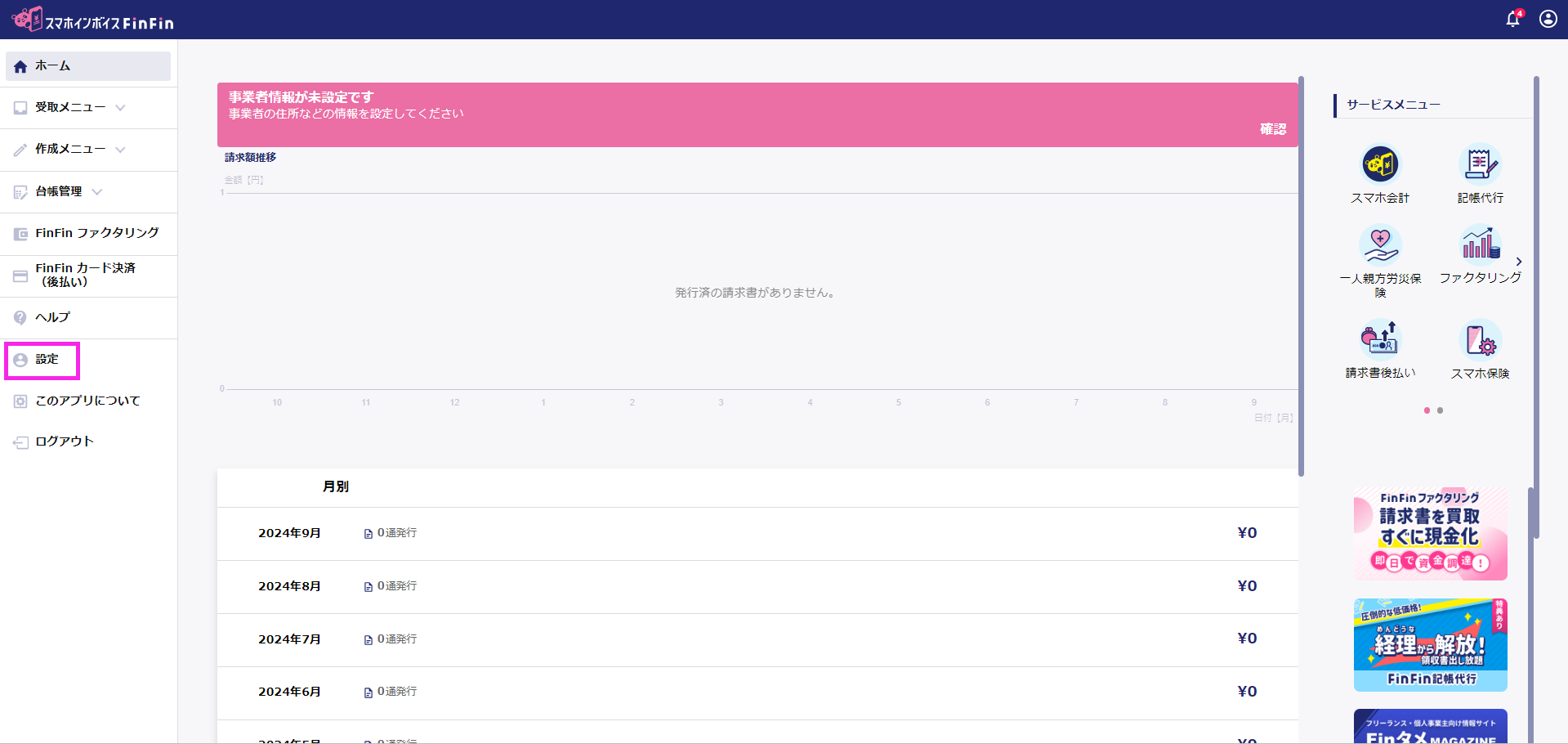The width and height of the screenshot is (1568, 744).
Task: Click the 台帳管理 ledger icon
Action: pos(20,192)
